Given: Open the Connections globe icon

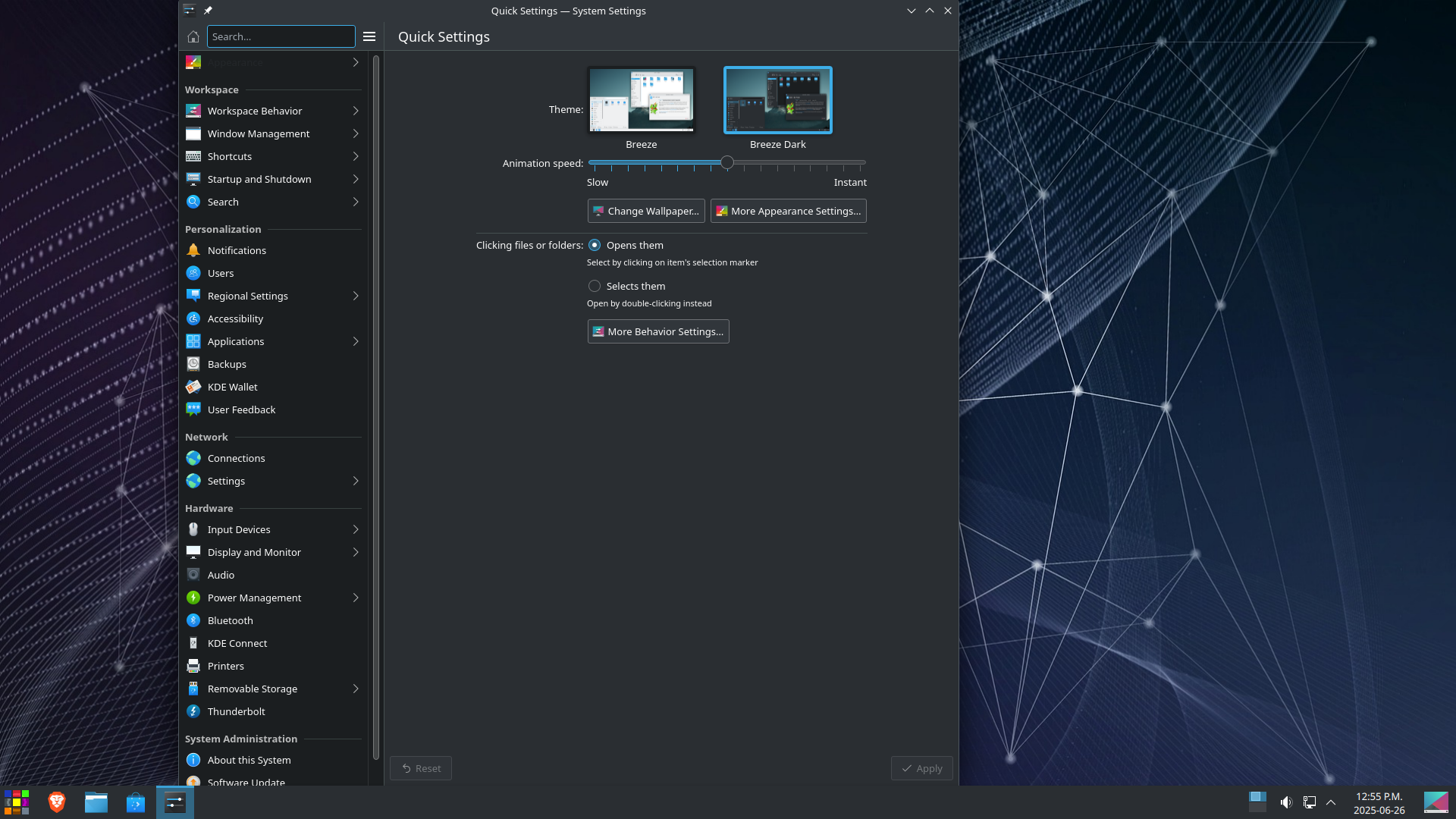Looking at the screenshot, I should click(x=193, y=458).
